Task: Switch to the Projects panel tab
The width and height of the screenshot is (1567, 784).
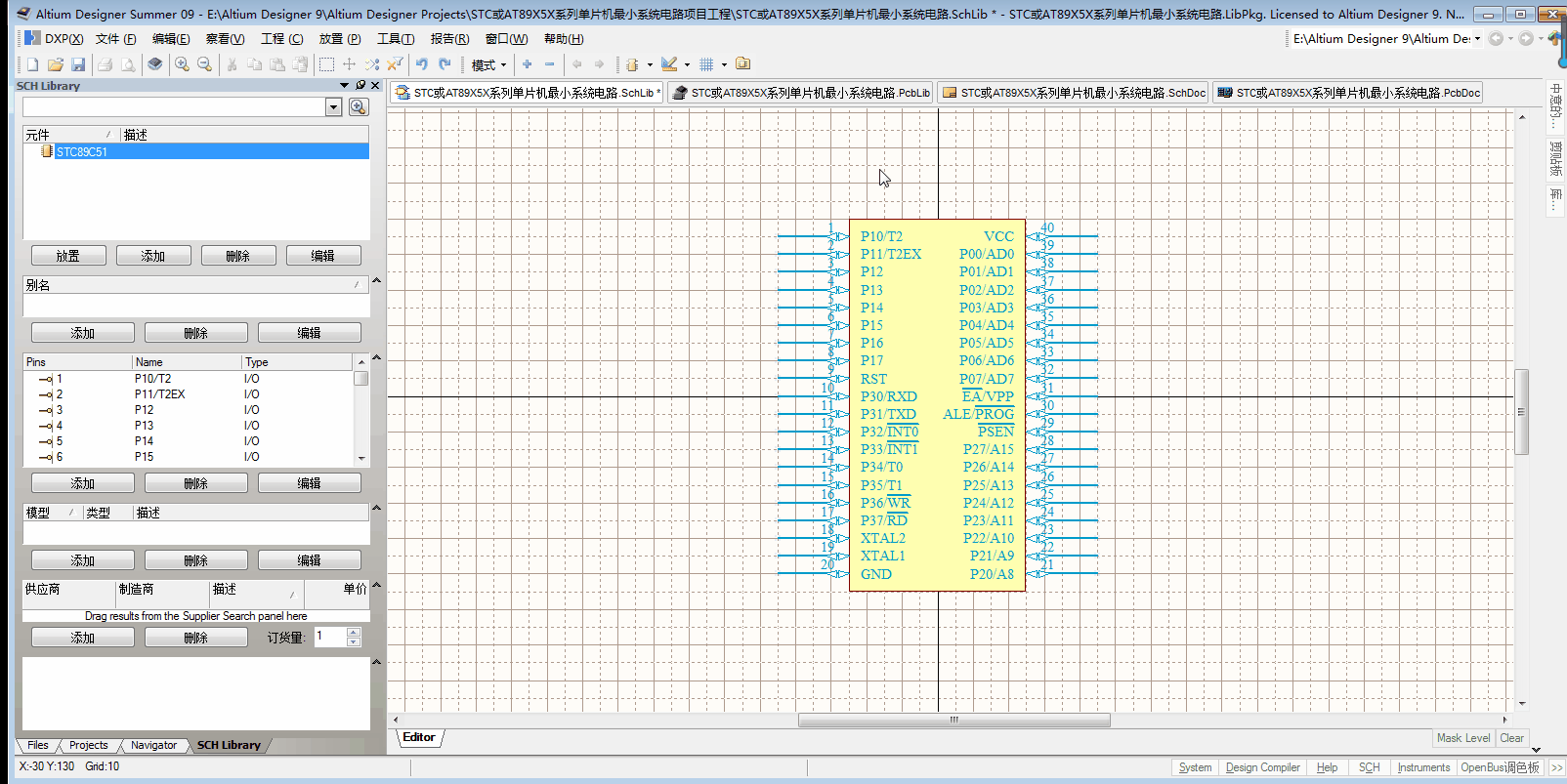Action: pos(89,745)
